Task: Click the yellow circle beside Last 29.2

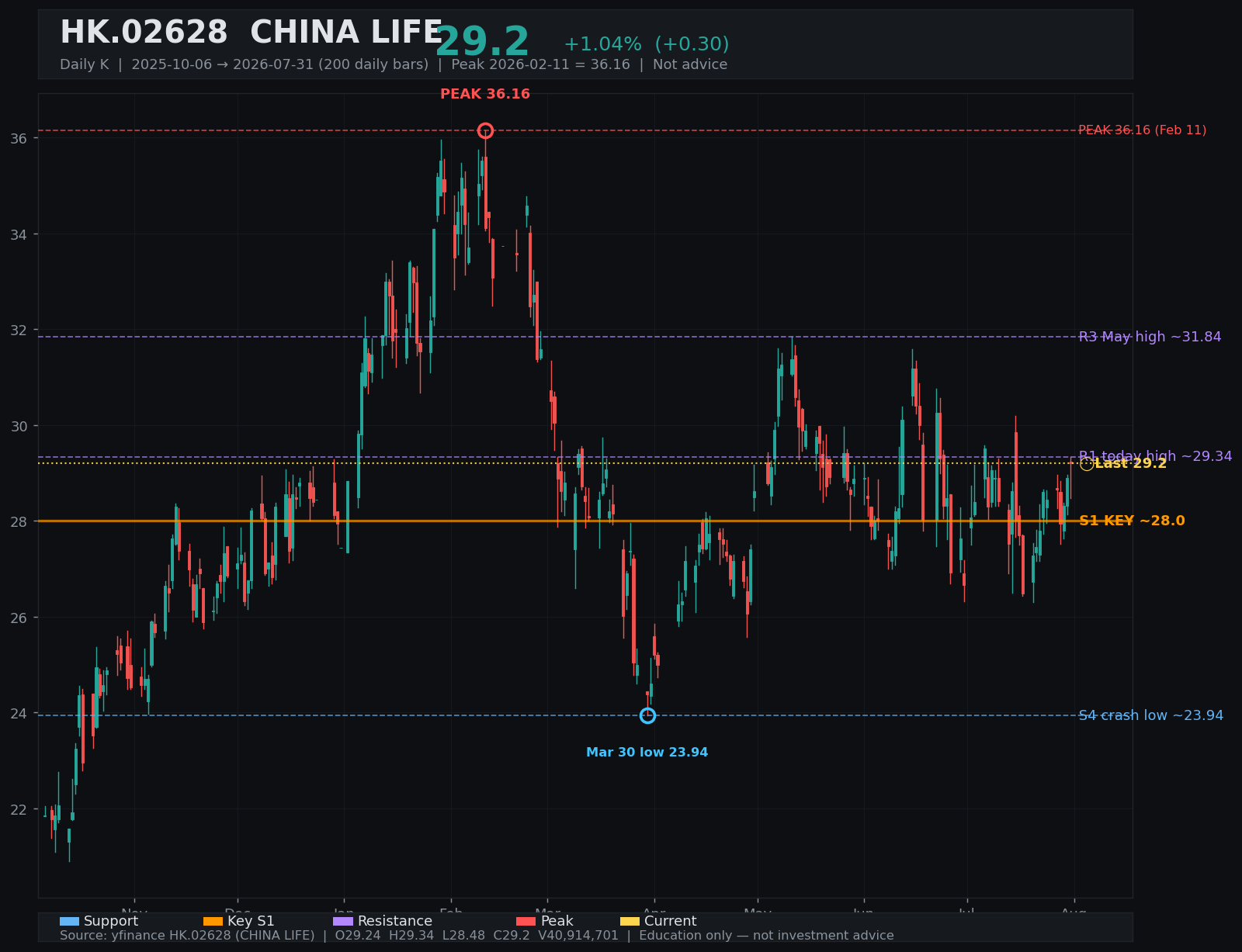Action: [1087, 464]
